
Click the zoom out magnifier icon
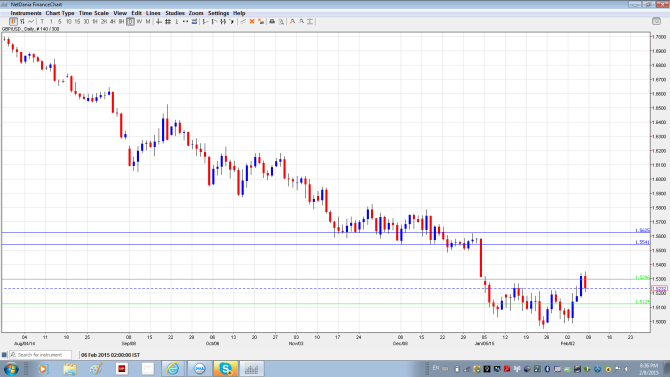(301, 21)
